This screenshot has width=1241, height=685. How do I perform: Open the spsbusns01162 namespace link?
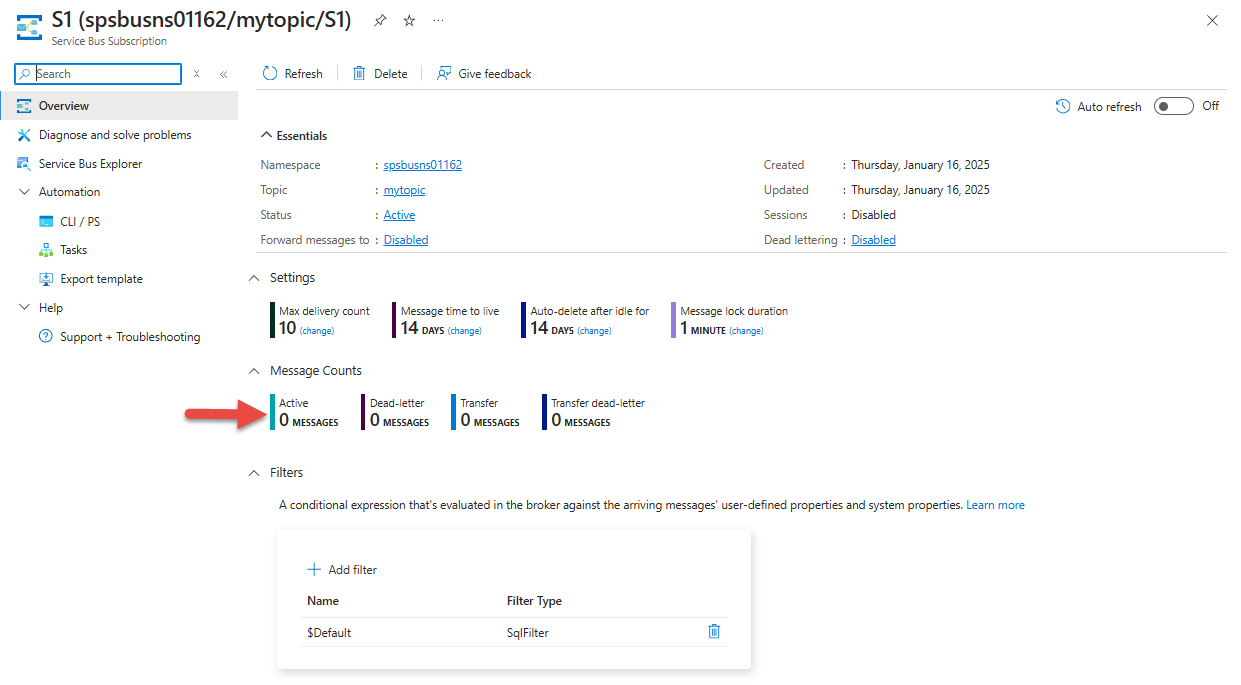(422, 165)
